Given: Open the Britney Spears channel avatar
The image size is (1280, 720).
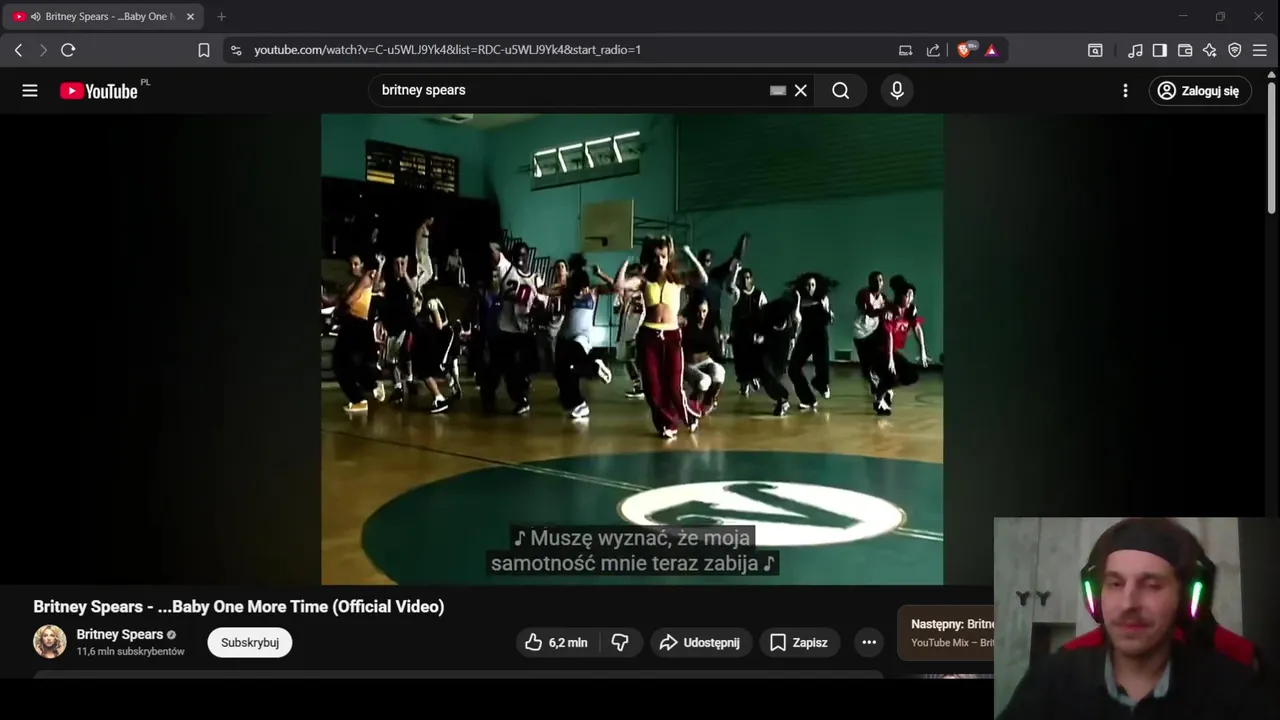Looking at the screenshot, I should [x=50, y=642].
